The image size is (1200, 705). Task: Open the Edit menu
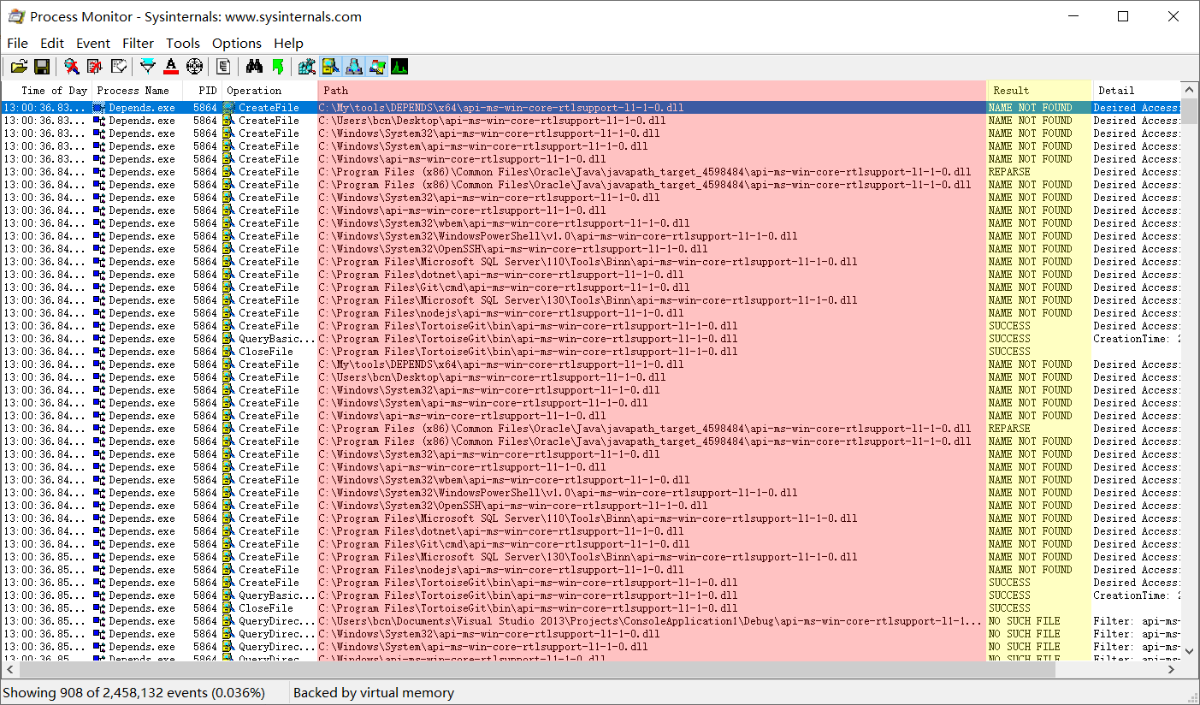[x=52, y=43]
